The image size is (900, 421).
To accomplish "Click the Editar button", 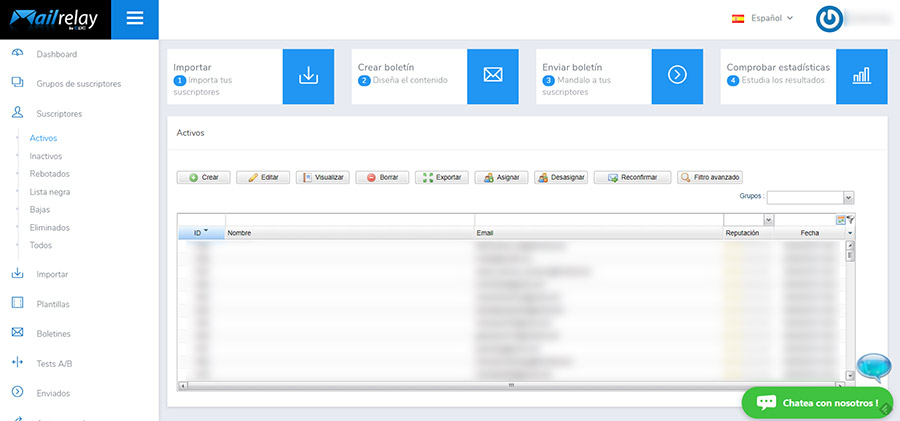I will 263,177.
